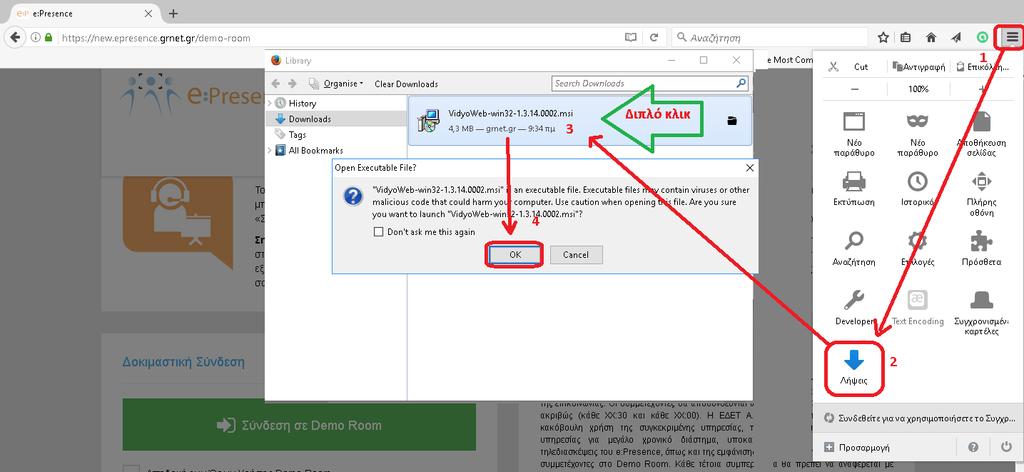Image resolution: width=1024 pixels, height=472 pixels.
Task: Close the e:Presence tab
Action: click(x=148, y=13)
